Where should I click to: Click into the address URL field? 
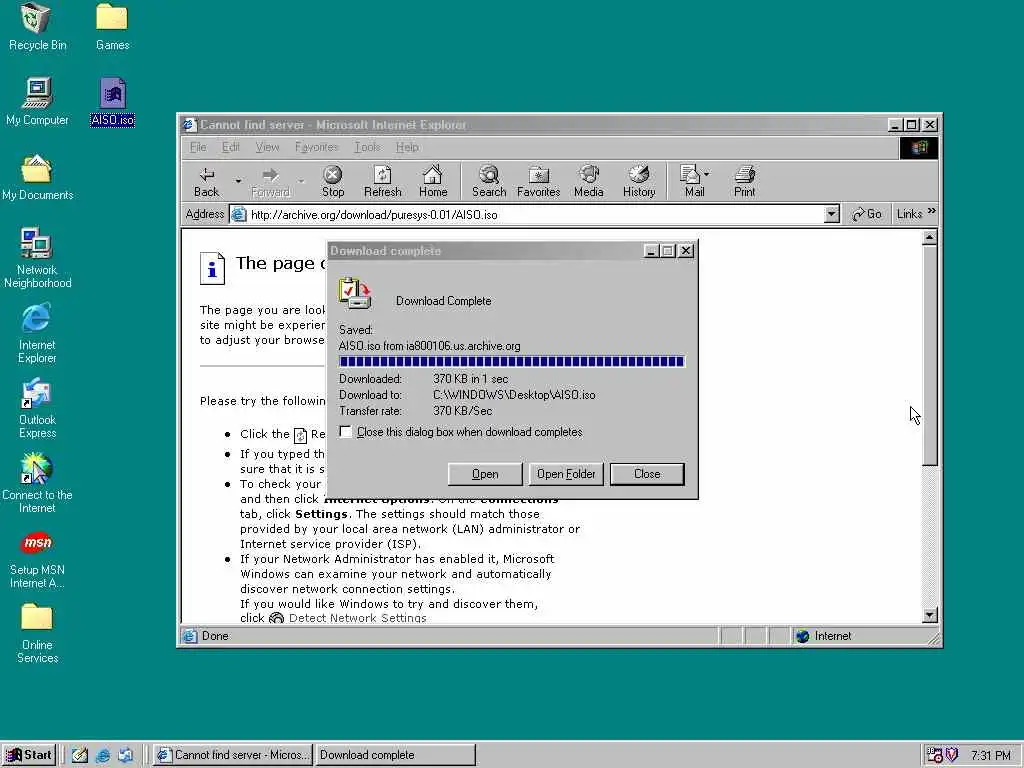(526, 214)
